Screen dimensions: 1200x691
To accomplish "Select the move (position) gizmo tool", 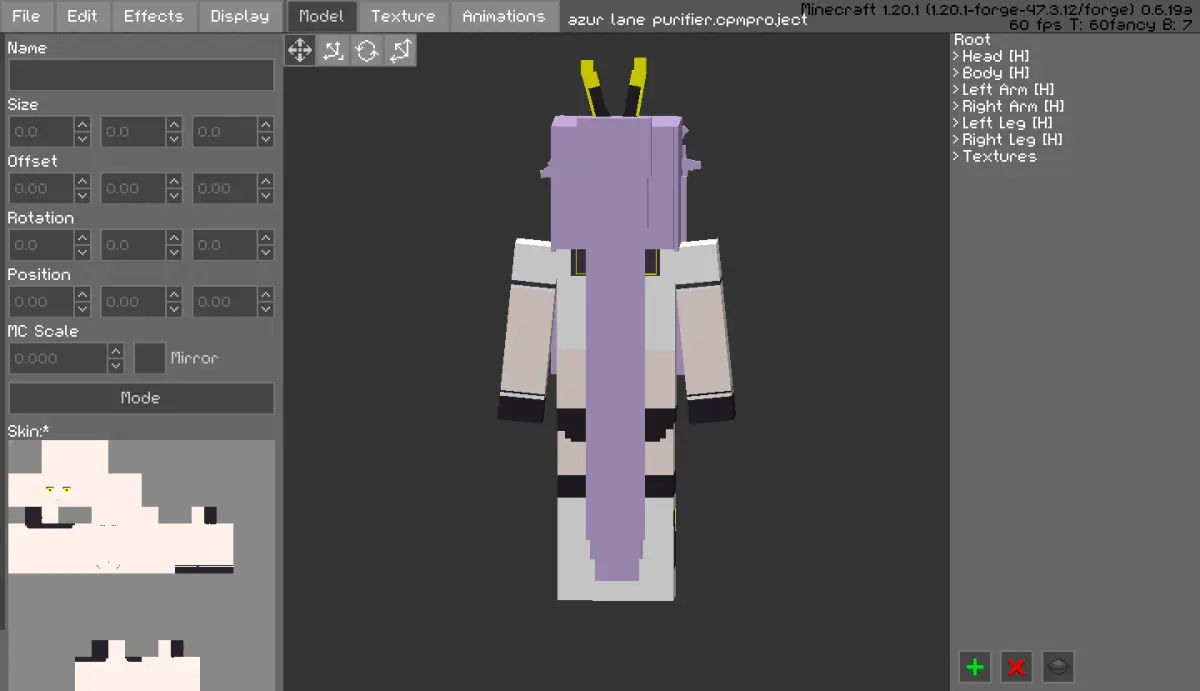I will coord(300,50).
